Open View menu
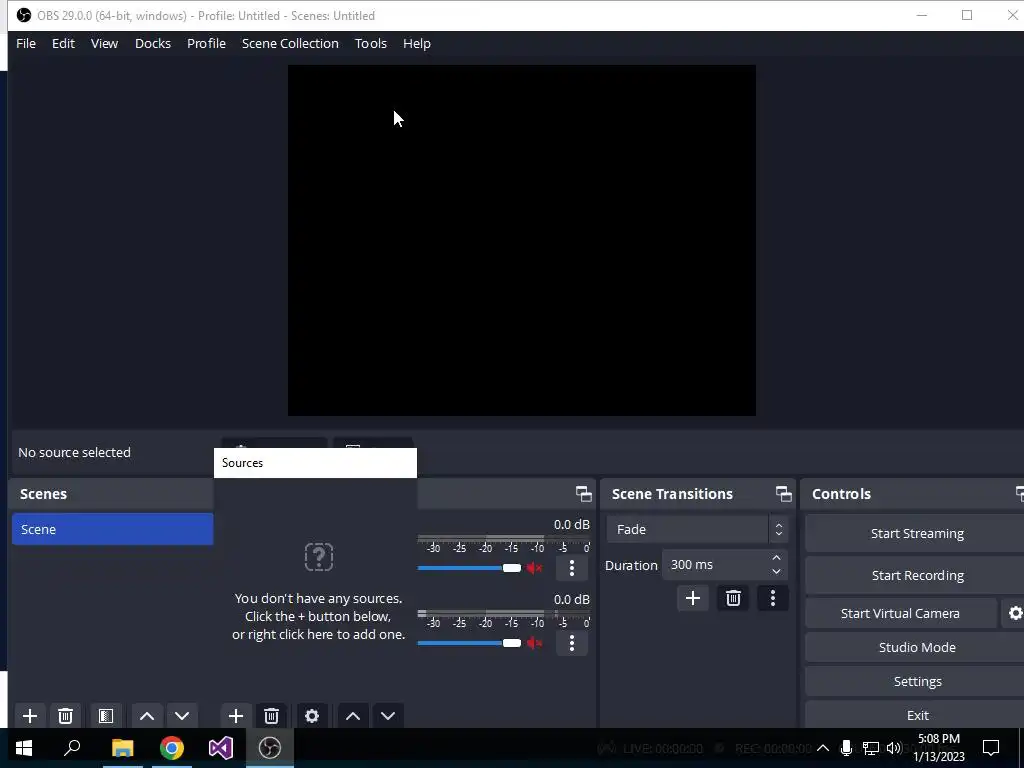The image size is (1024, 768). point(104,43)
